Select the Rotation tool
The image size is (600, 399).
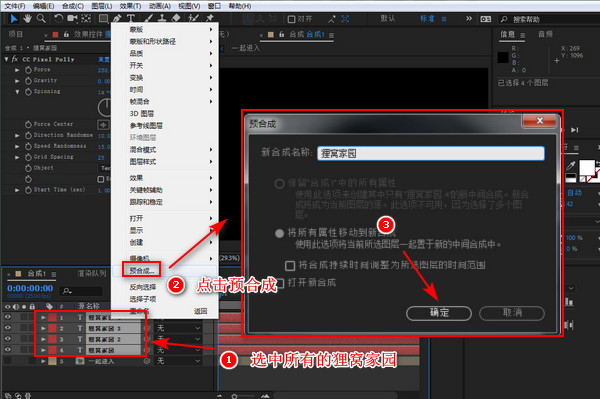point(58,18)
